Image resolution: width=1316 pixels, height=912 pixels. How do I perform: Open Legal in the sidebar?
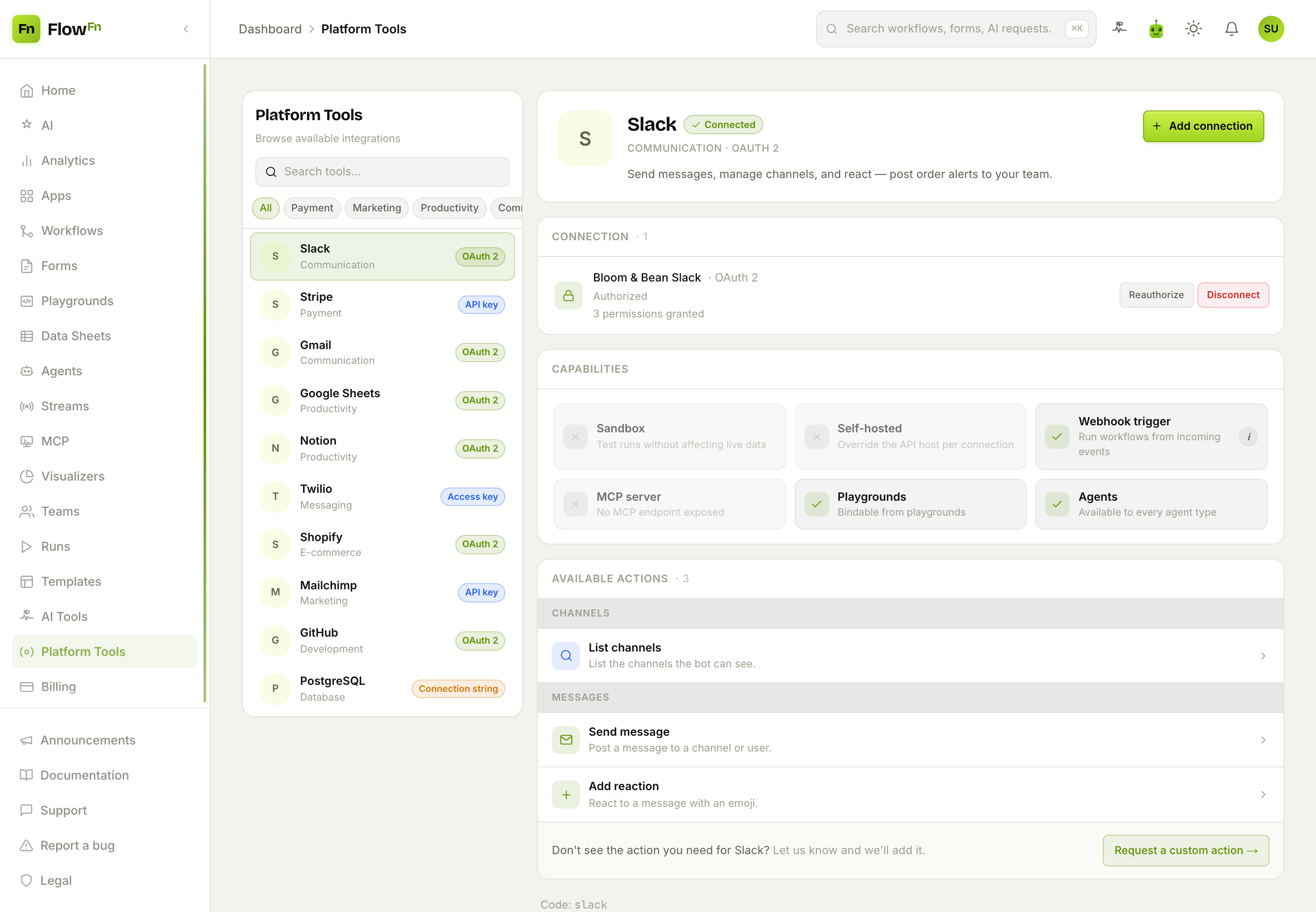click(104, 880)
